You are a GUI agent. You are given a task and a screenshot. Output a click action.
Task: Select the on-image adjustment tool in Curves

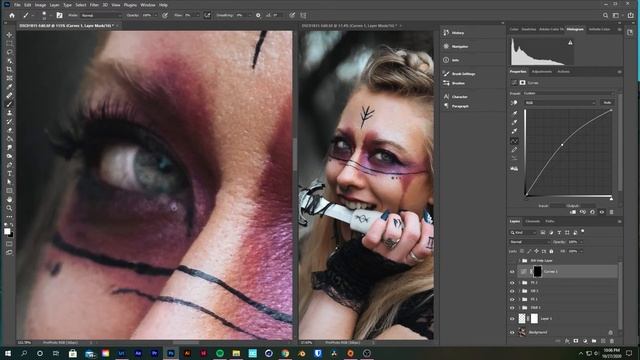click(514, 103)
